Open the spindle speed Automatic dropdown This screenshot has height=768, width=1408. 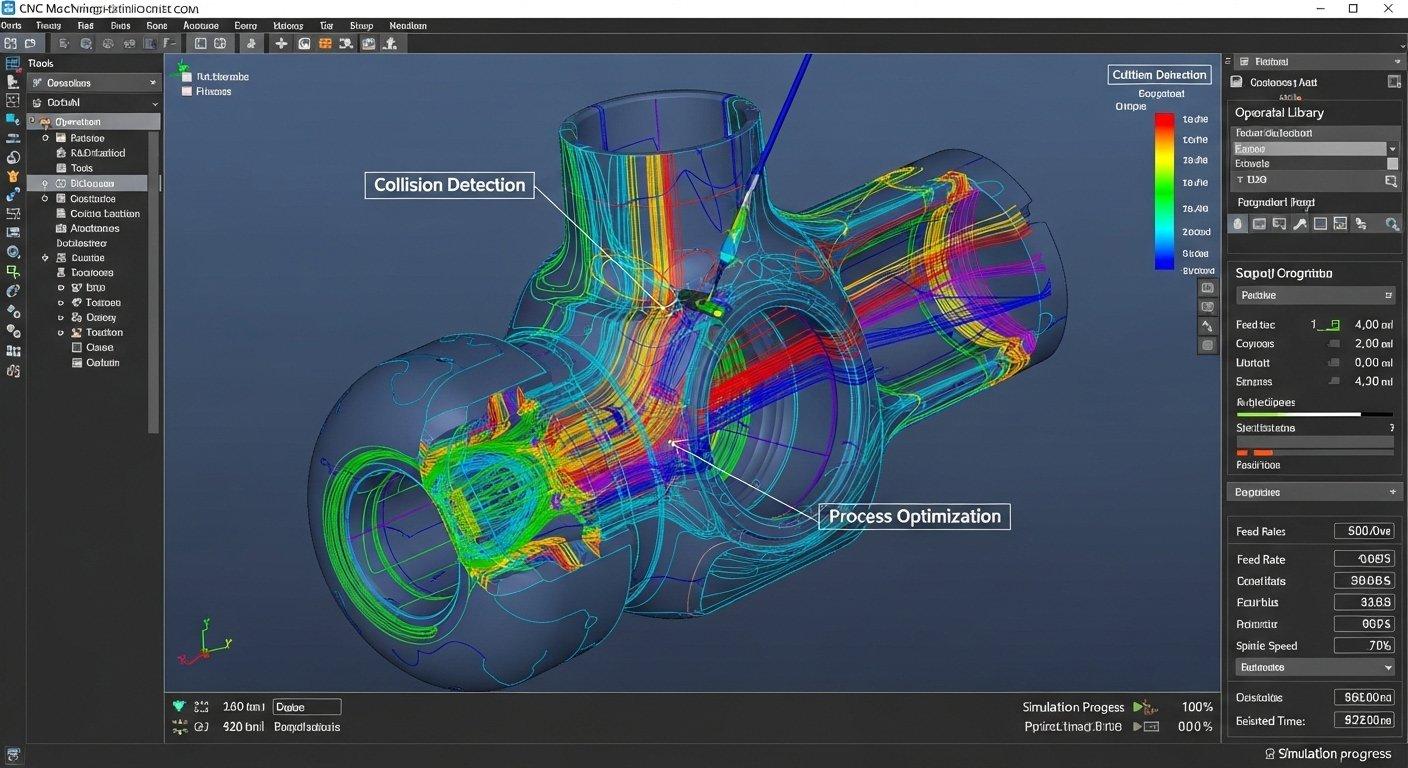click(1313, 667)
